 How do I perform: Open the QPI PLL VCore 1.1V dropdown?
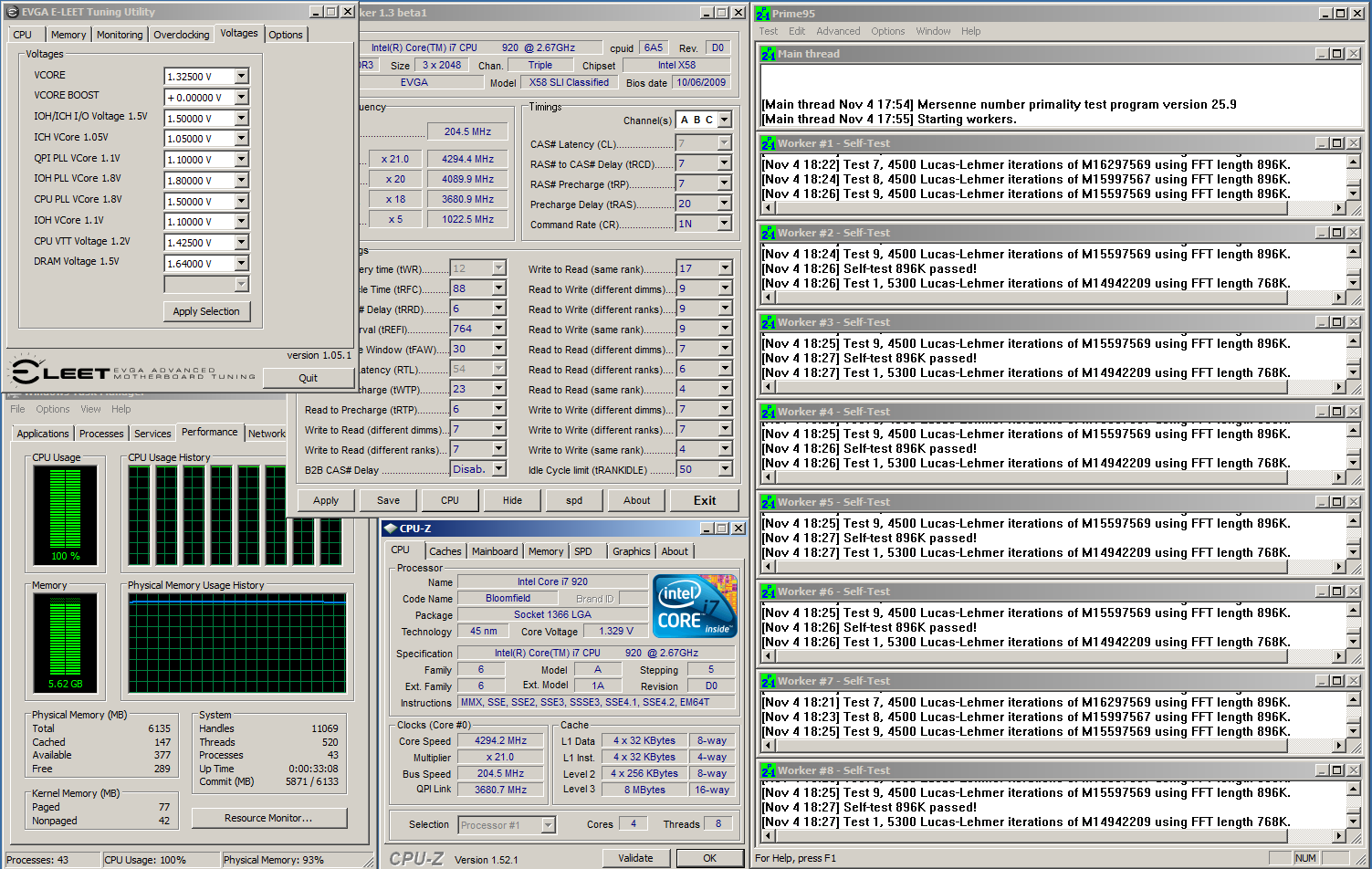(242, 160)
